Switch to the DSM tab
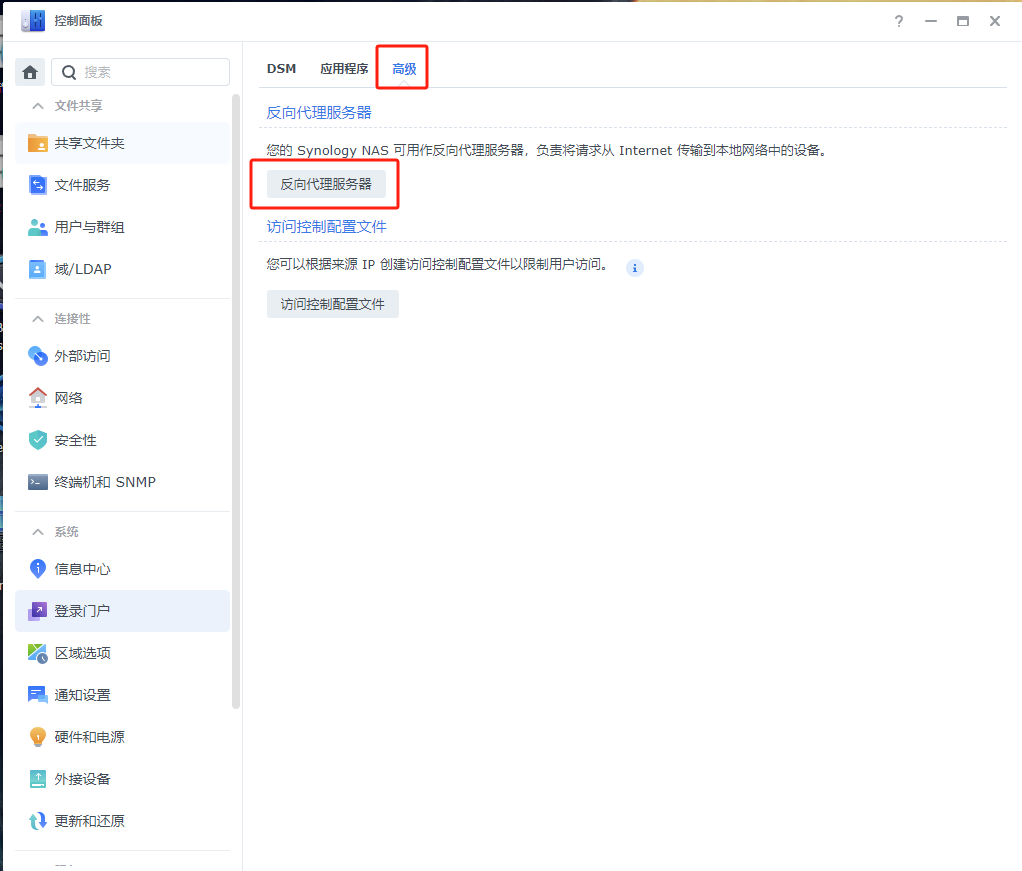The image size is (1022, 871). click(x=282, y=68)
